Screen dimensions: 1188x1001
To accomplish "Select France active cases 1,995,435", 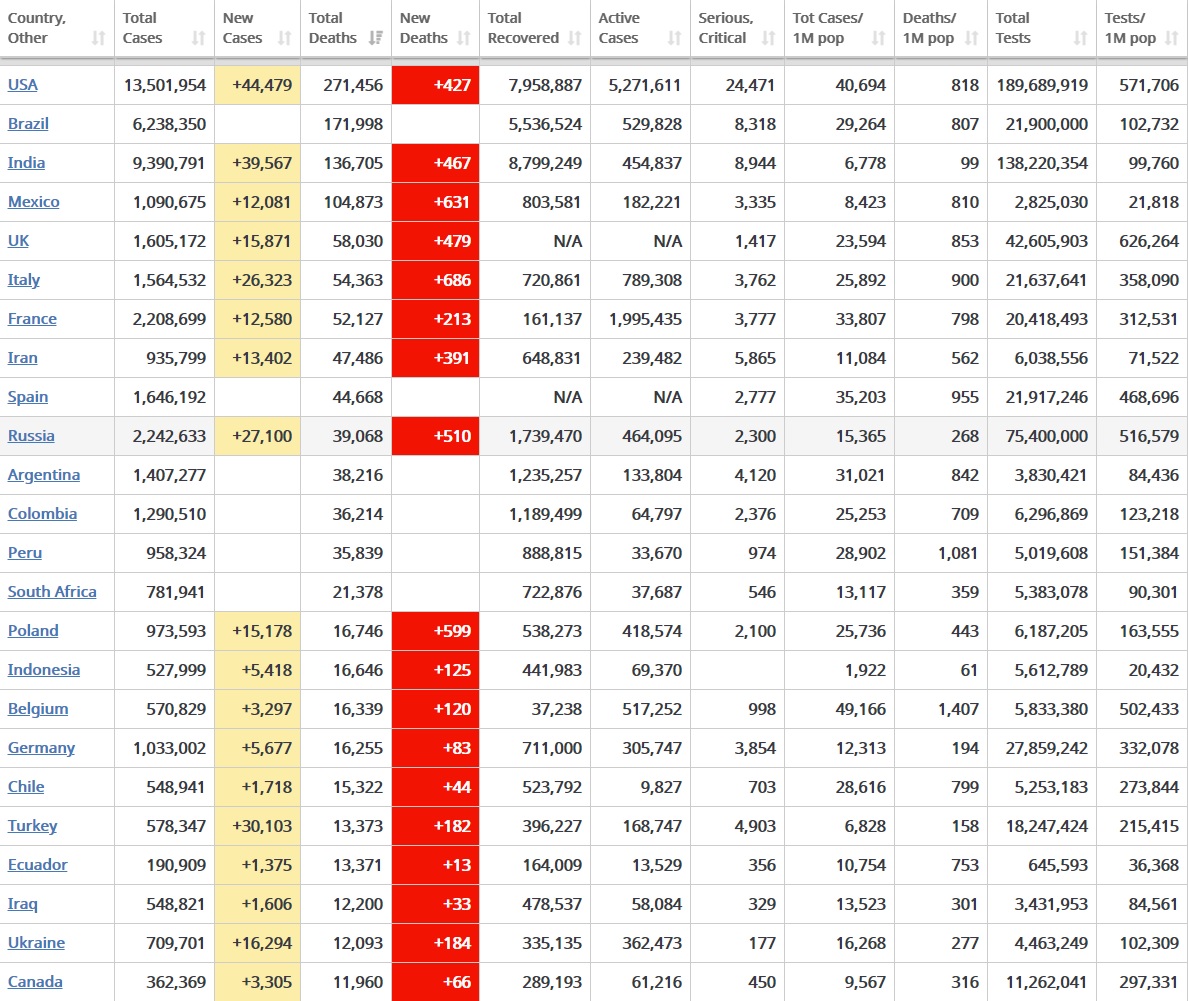I will click(x=646, y=319).
